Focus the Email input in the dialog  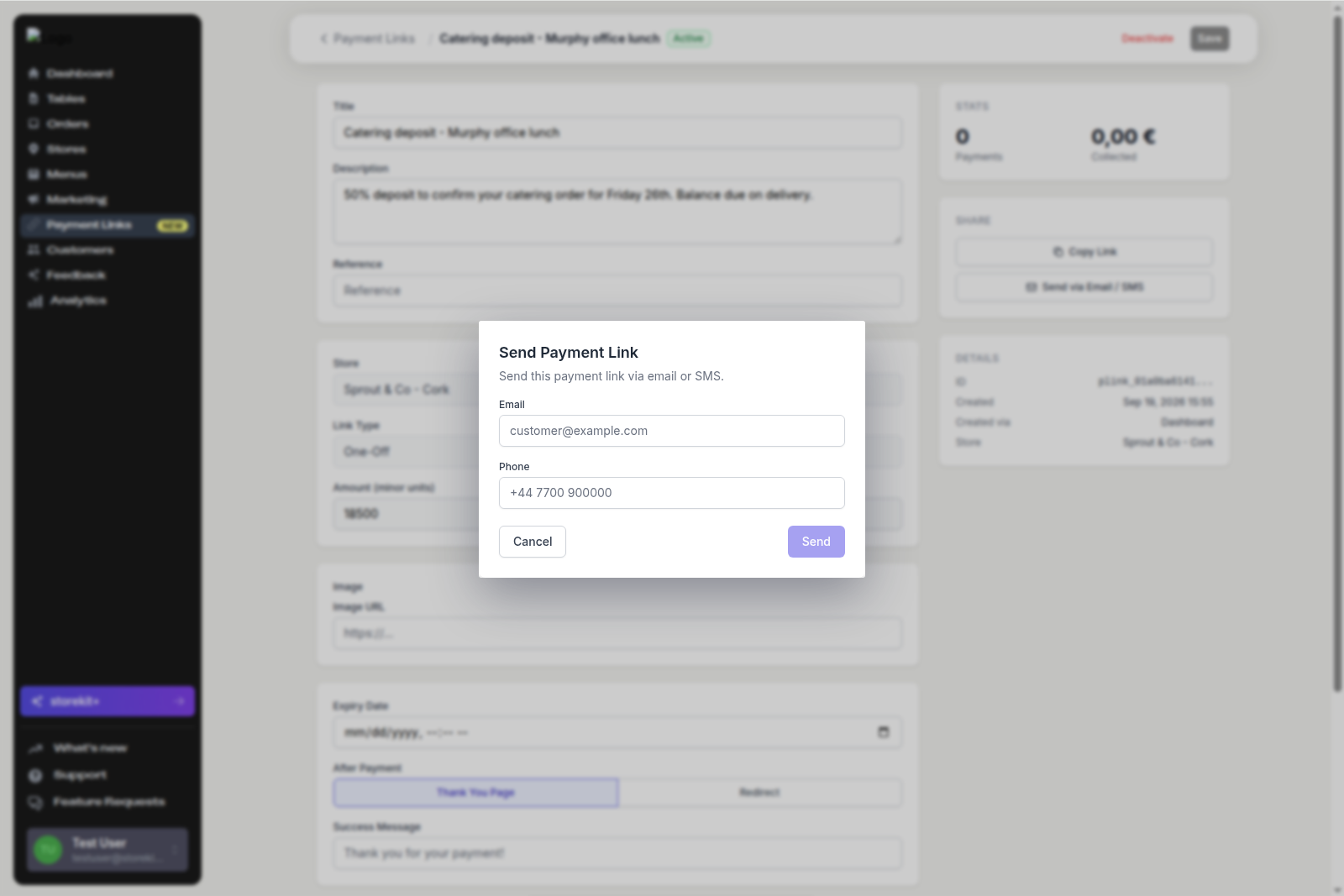671,431
